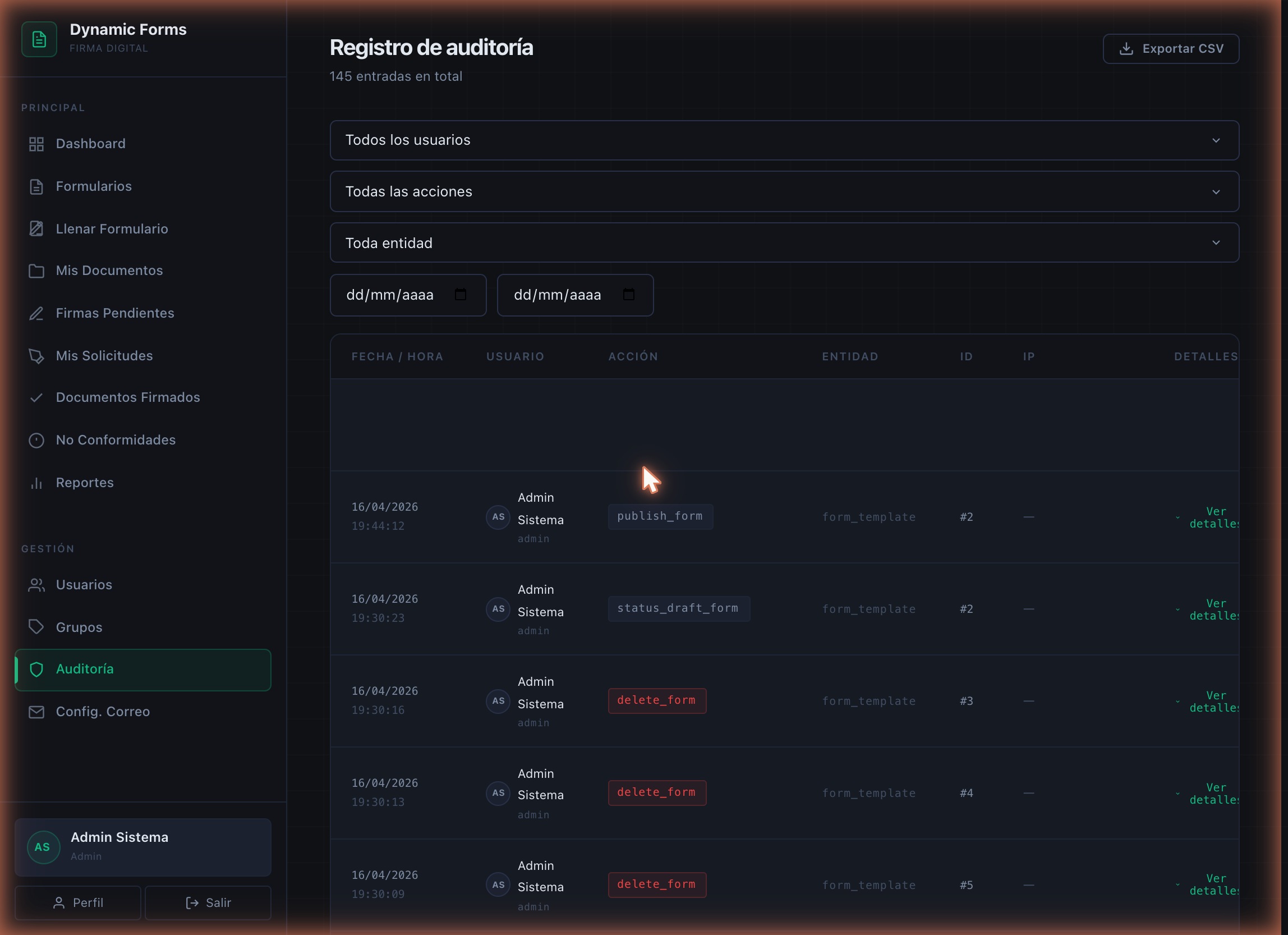Image resolution: width=1288 pixels, height=935 pixels.
Task: Click the Mis Documentos folder icon
Action: pyautogui.click(x=36, y=271)
